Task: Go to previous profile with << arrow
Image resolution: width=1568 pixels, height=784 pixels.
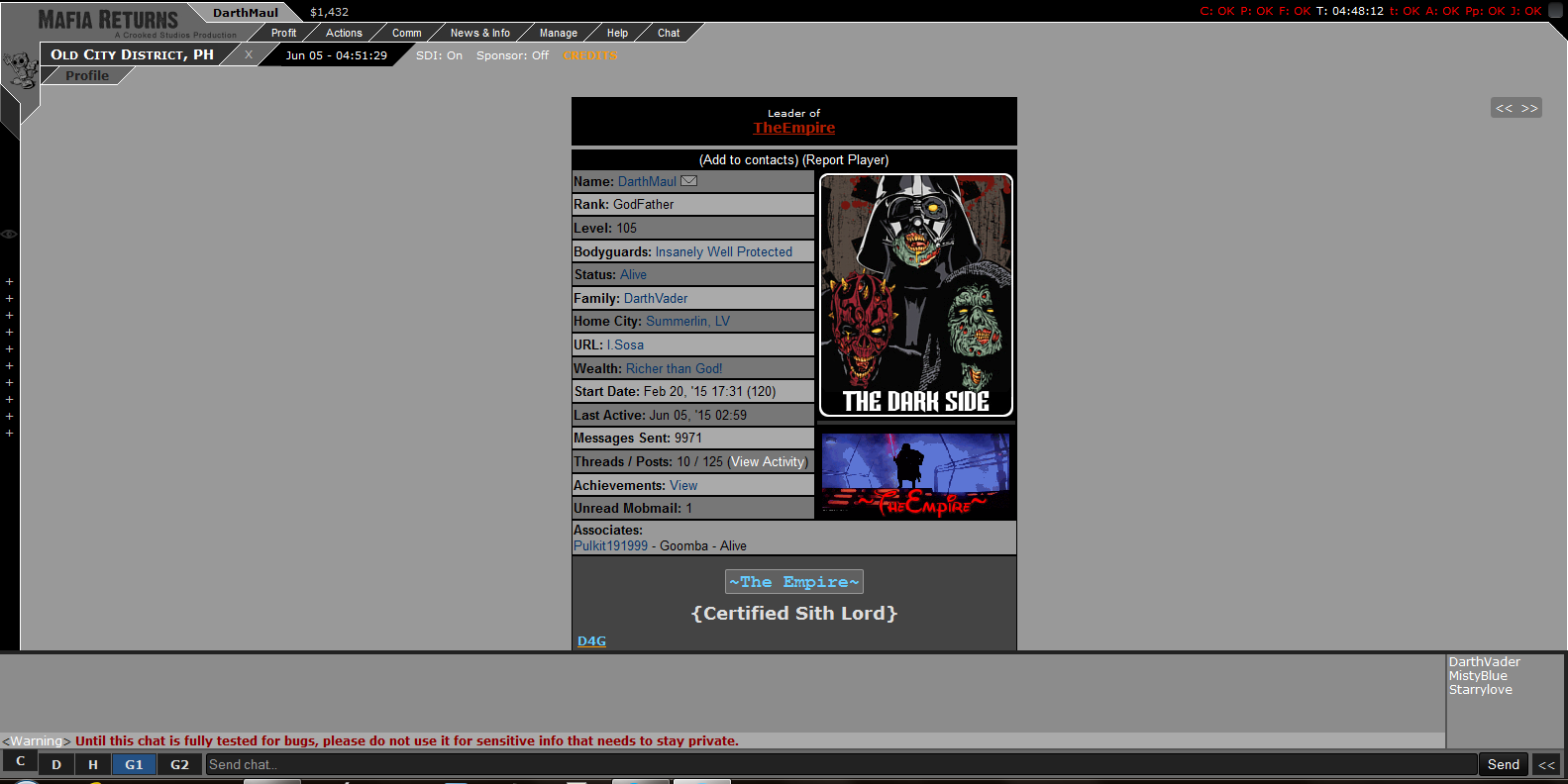Action: click(1505, 108)
